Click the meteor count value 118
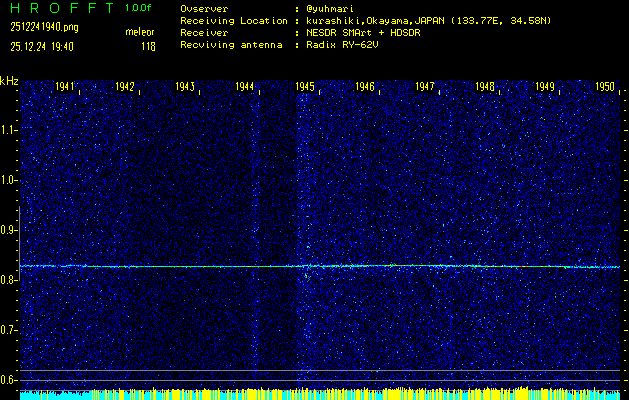This screenshot has width=629, height=400. click(148, 46)
